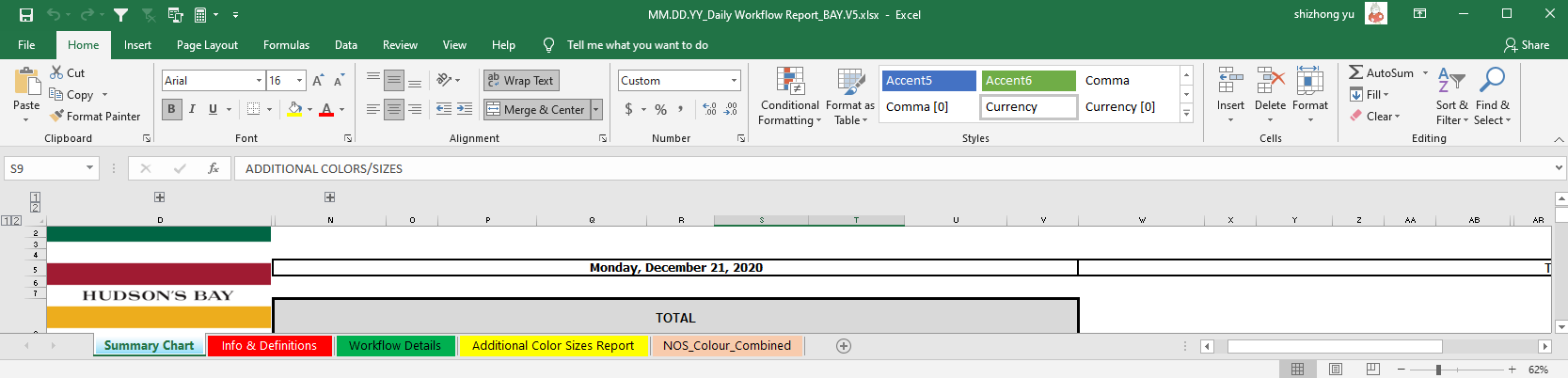Open Merge & Center dropdown arrow
The image size is (1568, 378).
click(x=595, y=110)
